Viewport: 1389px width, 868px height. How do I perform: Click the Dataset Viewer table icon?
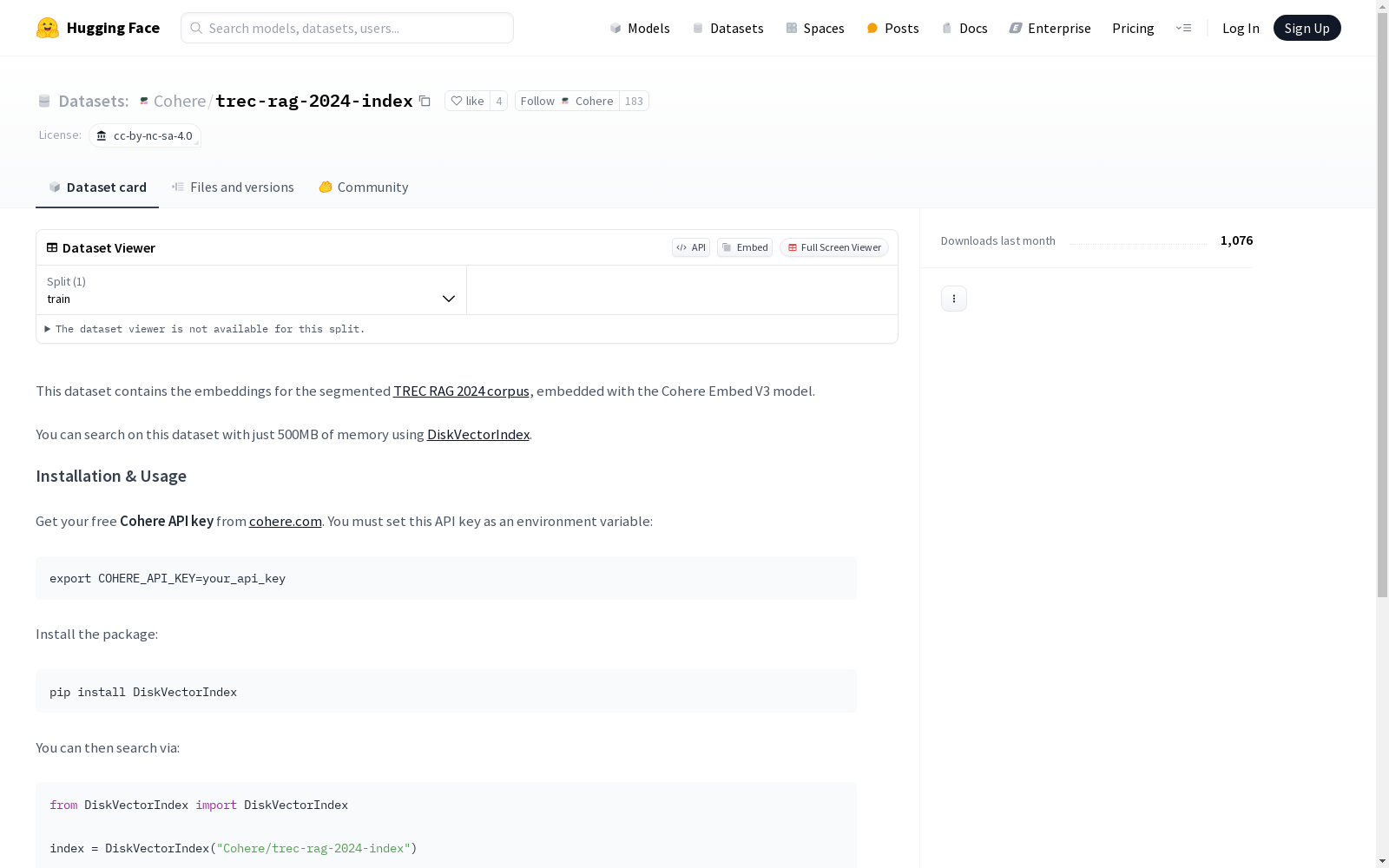tap(52, 247)
